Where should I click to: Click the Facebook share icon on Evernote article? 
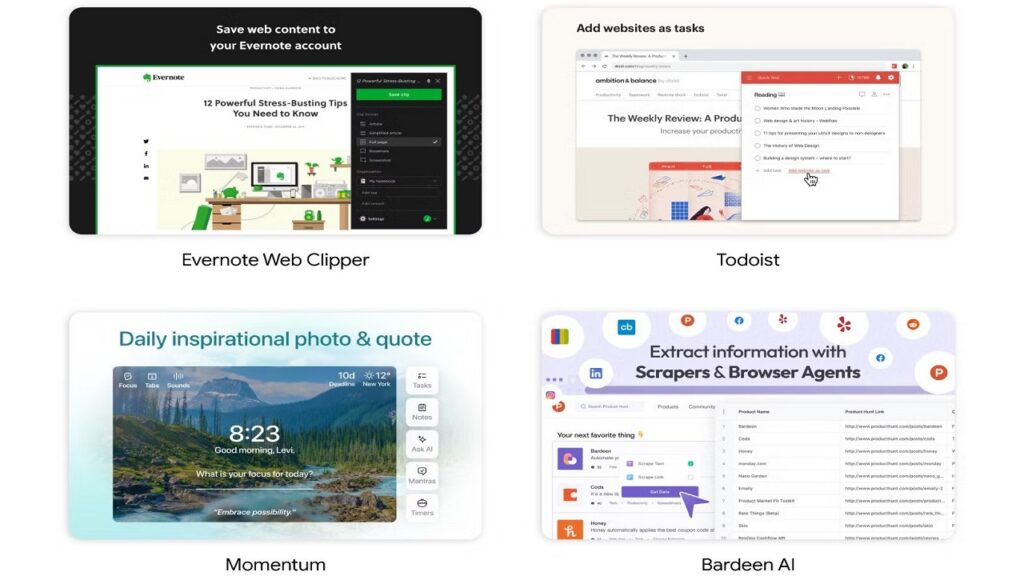pos(146,153)
